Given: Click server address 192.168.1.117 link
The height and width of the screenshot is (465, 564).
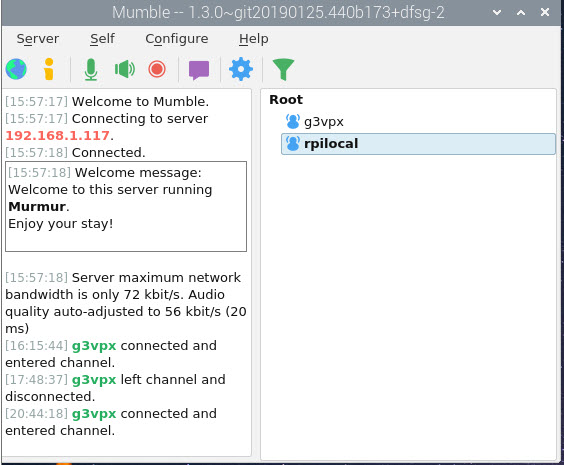Looking at the screenshot, I should point(57,136).
